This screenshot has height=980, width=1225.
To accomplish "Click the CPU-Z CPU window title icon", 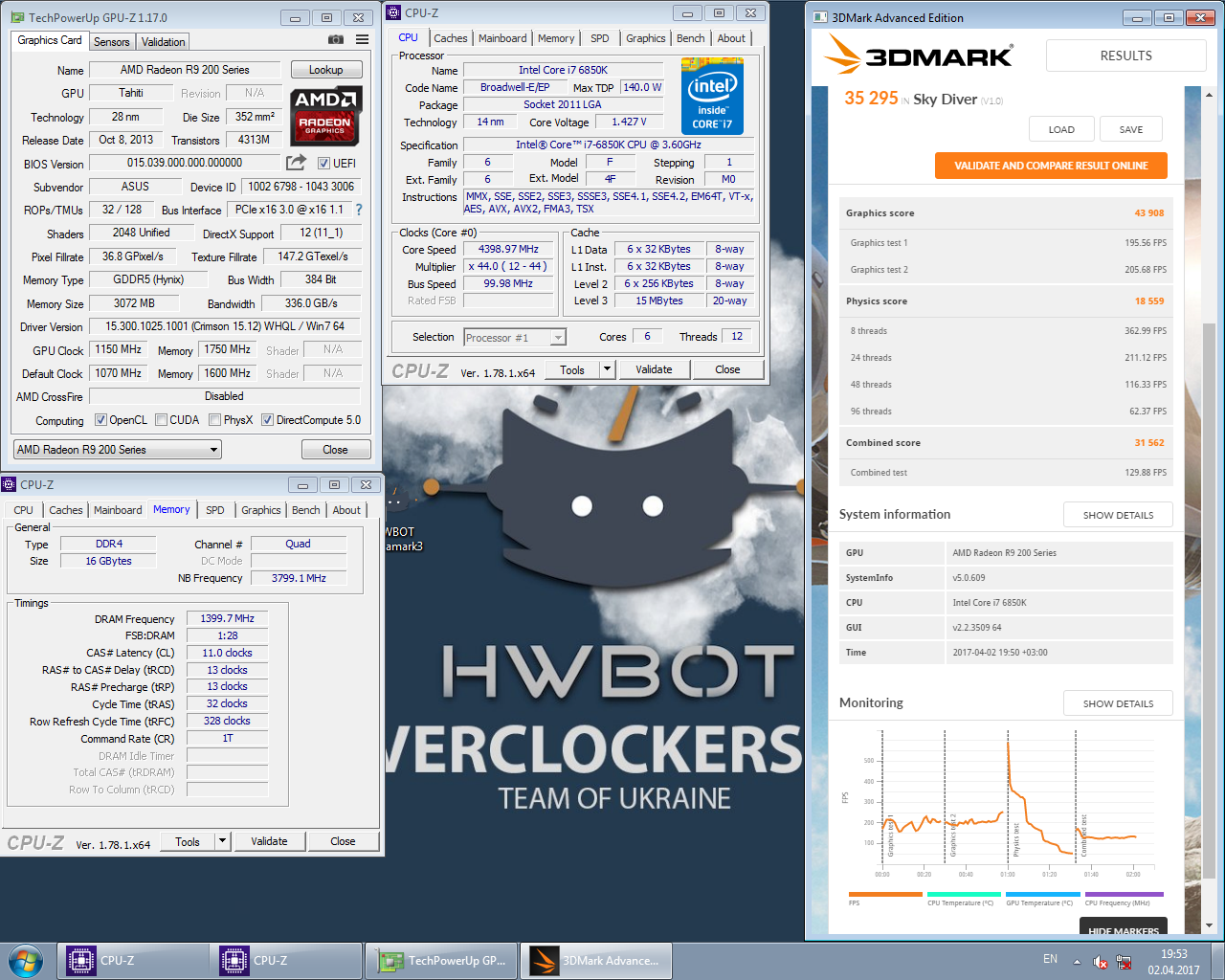I will (x=393, y=12).
